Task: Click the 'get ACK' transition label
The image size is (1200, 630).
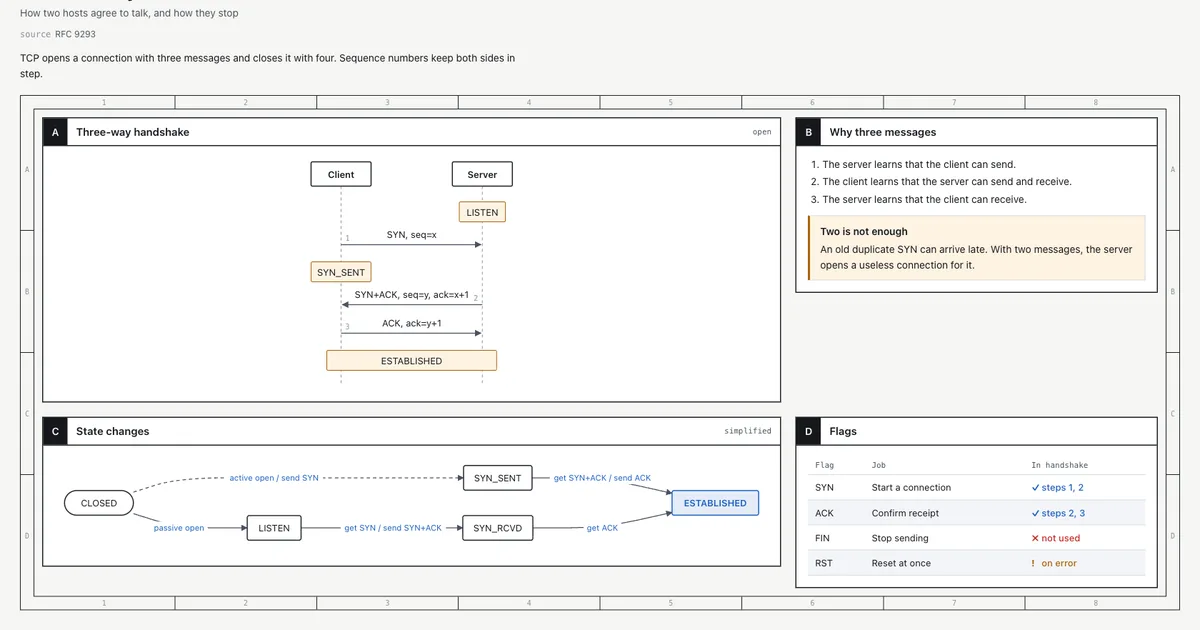Action: (602, 528)
